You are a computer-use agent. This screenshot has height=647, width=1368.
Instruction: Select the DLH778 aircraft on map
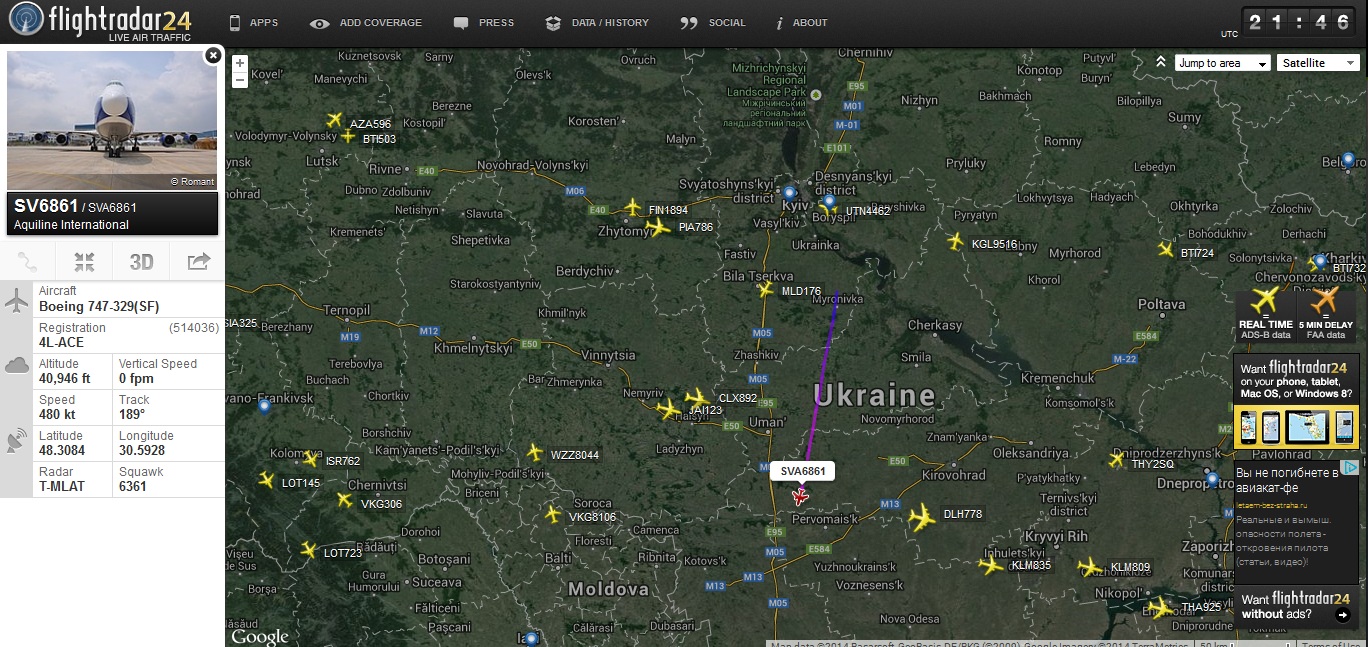click(x=921, y=517)
